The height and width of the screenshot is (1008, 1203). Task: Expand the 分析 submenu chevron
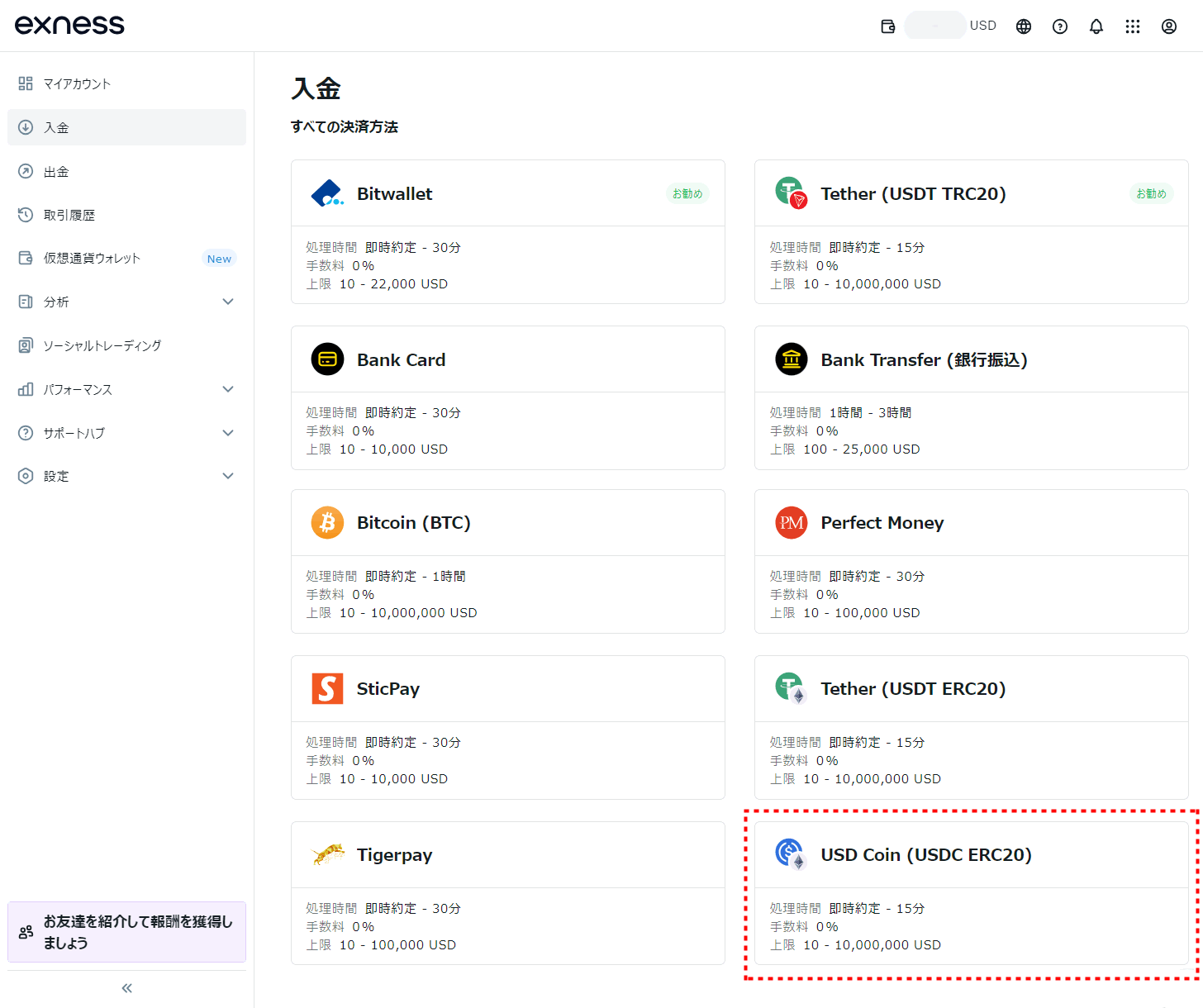228,302
